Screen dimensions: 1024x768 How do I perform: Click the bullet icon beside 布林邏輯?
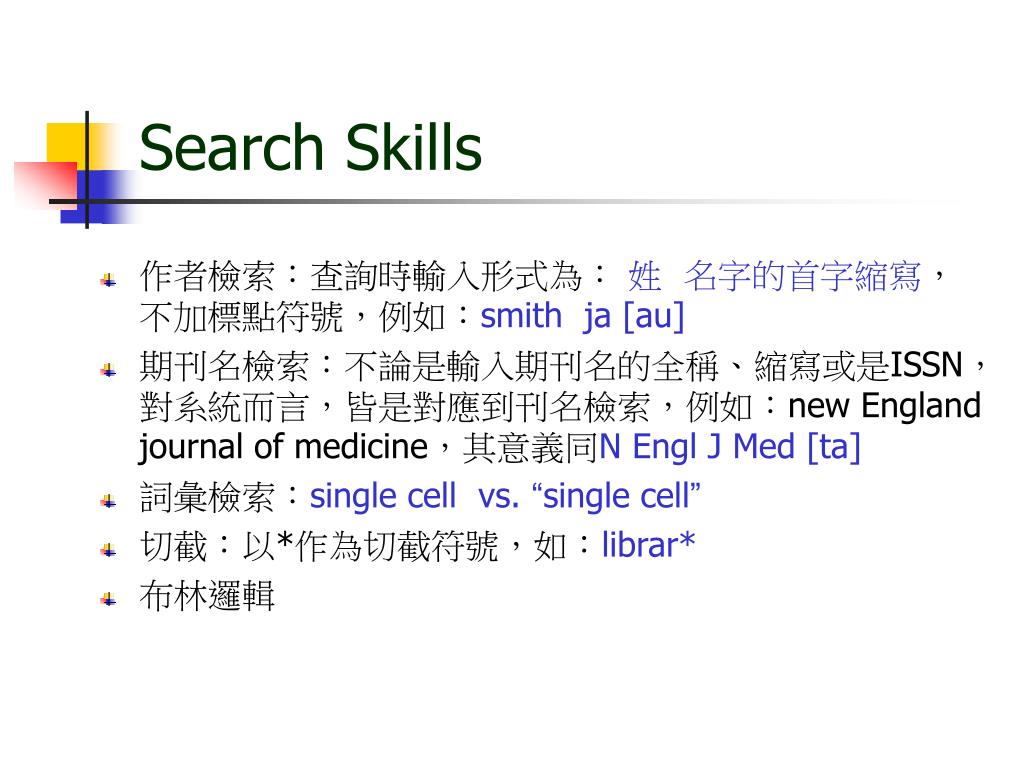[x=108, y=600]
